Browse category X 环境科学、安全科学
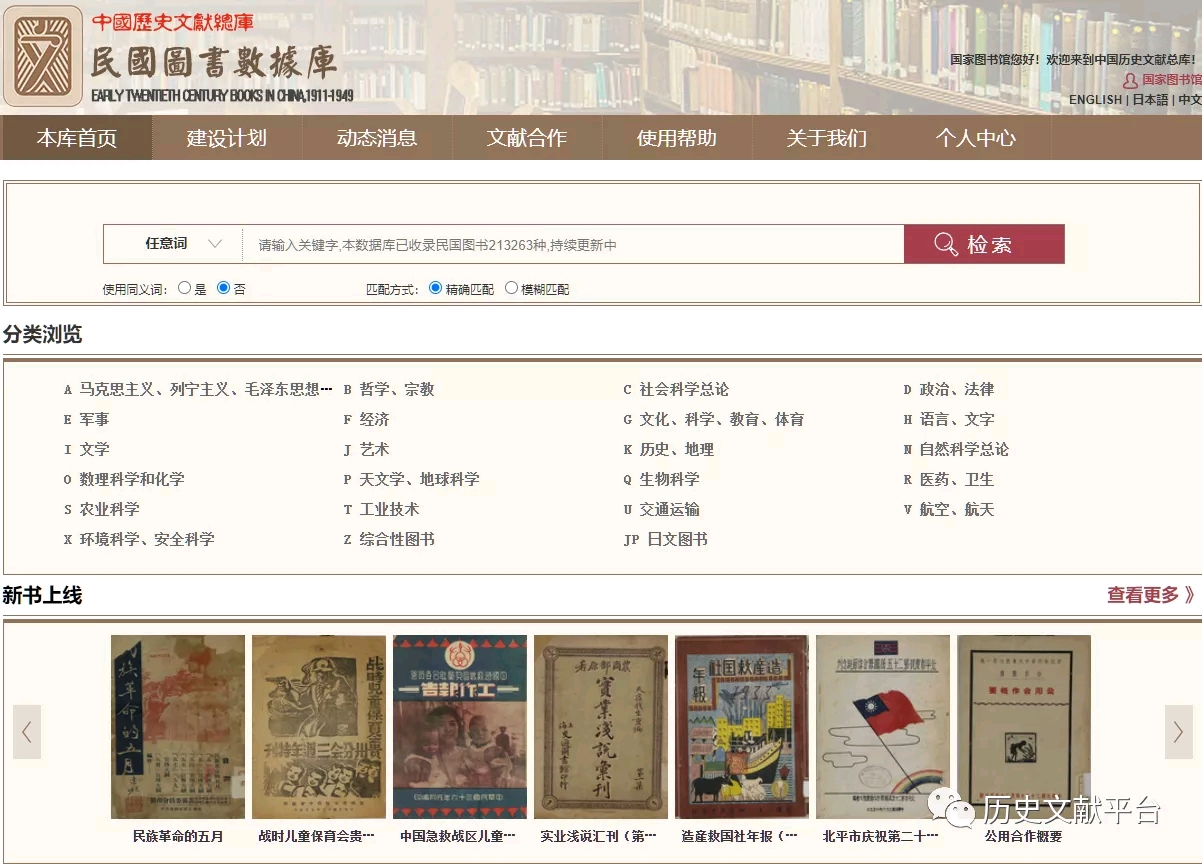The width and height of the screenshot is (1202, 864). 139,539
